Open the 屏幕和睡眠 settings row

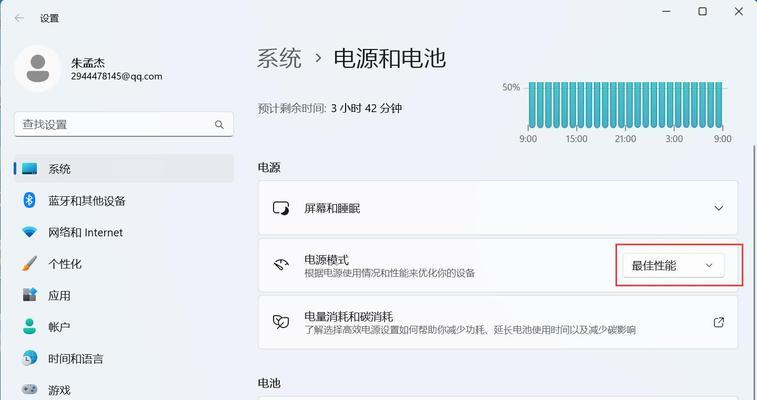pyautogui.click(x=498, y=208)
